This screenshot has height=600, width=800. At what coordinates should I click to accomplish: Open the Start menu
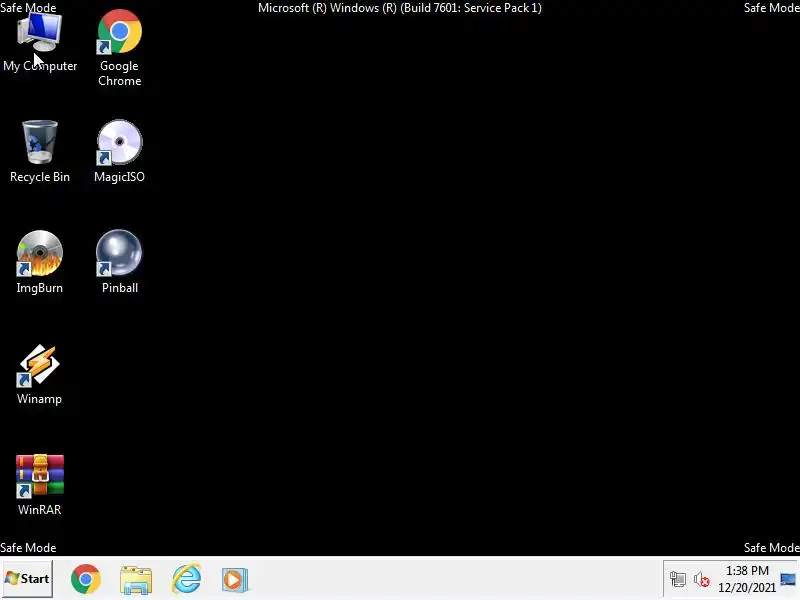(x=27, y=579)
